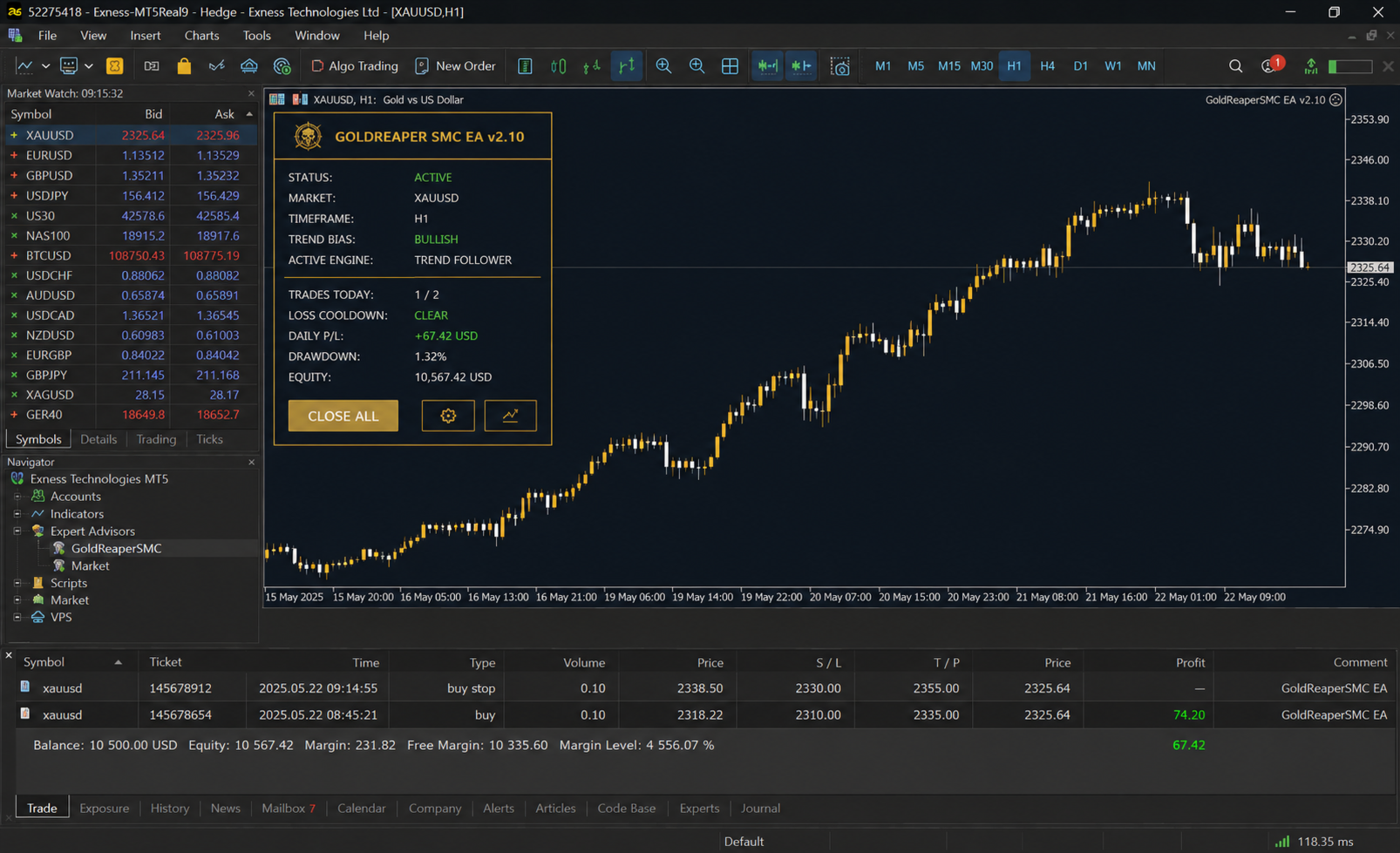Select the H4 timeframe
The width and height of the screenshot is (1400, 853).
click(x=1047, y=66)
